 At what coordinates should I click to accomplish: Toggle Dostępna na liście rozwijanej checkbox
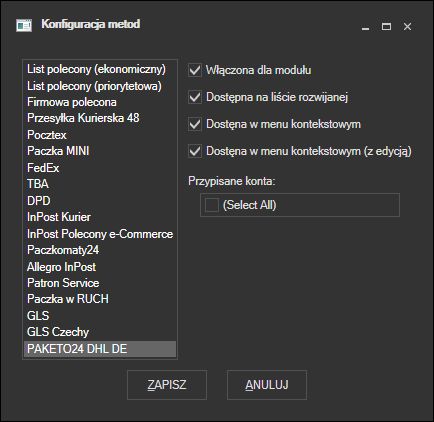tap(195, 97)
